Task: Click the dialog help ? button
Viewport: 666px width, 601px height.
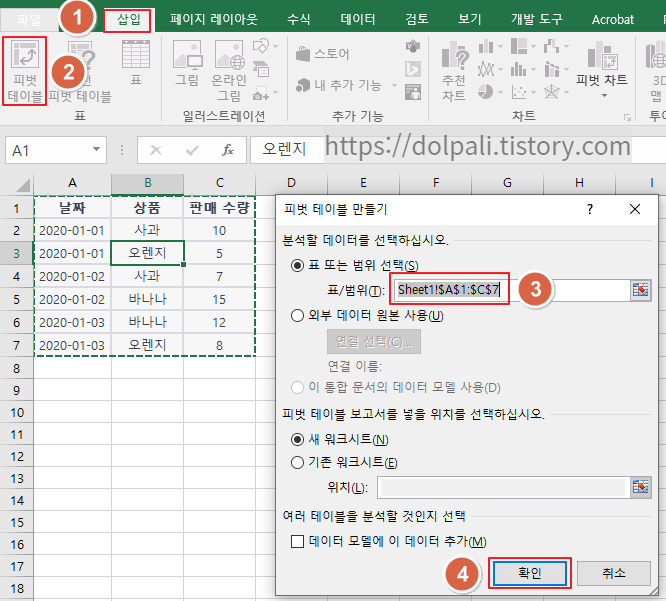Action: tap(590, 209)
